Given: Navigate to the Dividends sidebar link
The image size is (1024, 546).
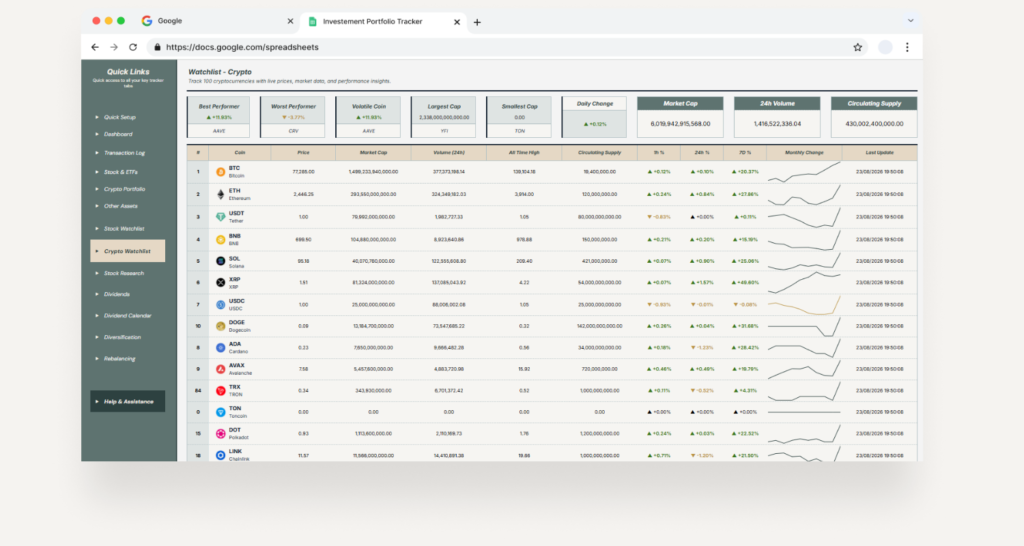Looking at the screenshot, I should point(116,295).
